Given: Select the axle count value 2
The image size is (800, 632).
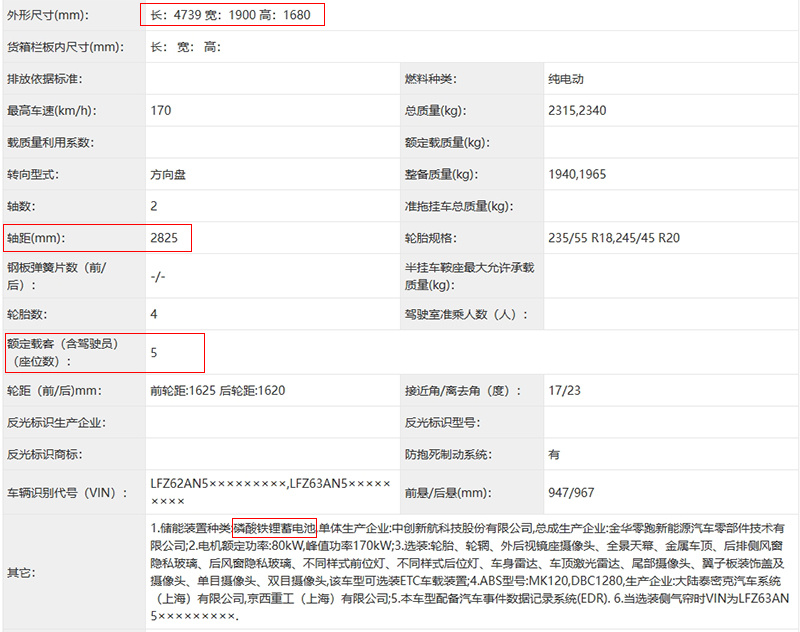Looking at the screenshot, I should pos(154,206).
